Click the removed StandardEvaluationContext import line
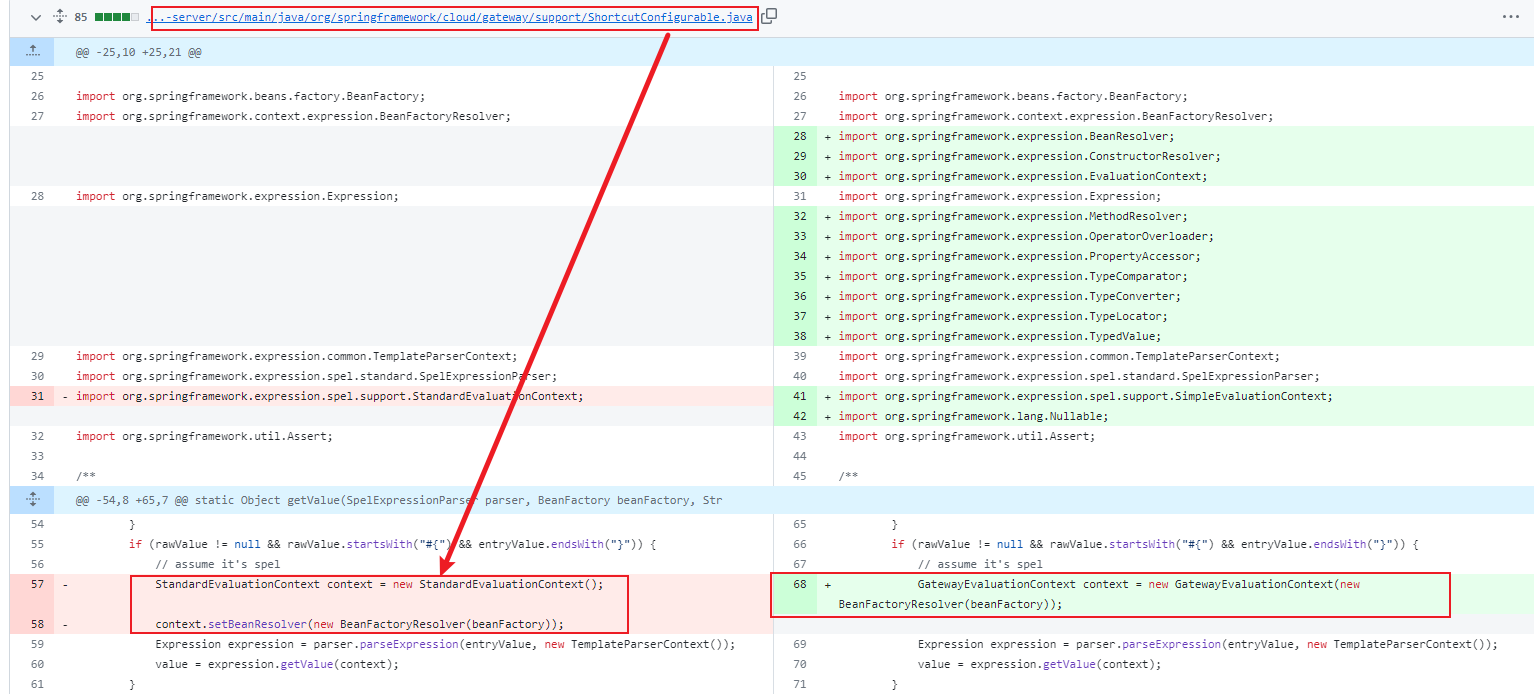1534x694 pixels. click(330, 396)
